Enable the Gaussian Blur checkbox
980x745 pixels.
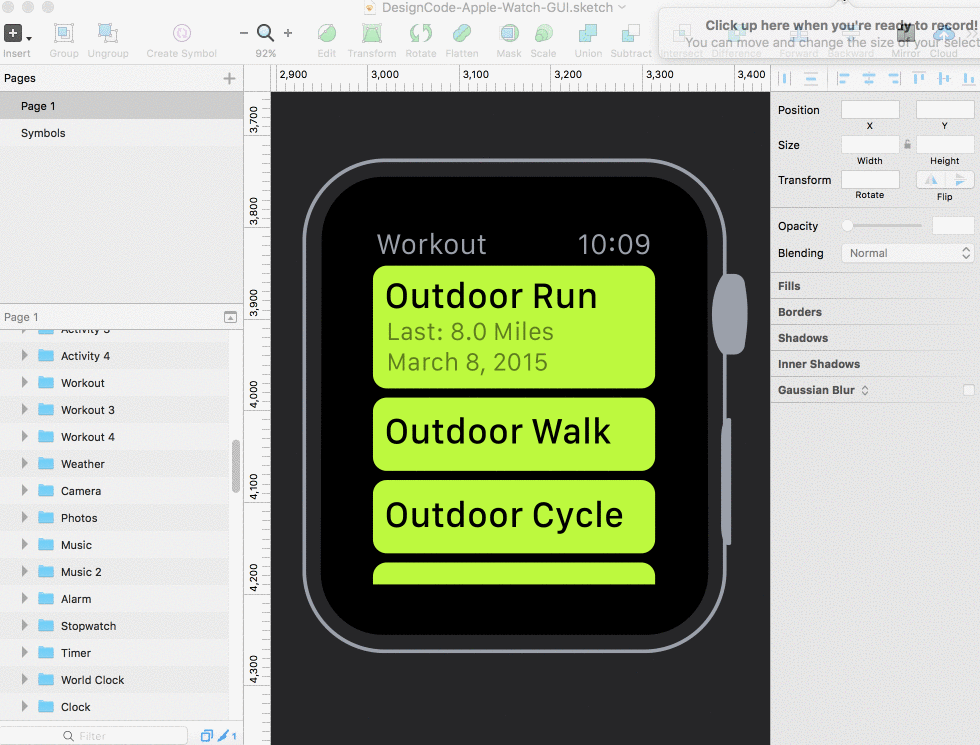point(967,390)
